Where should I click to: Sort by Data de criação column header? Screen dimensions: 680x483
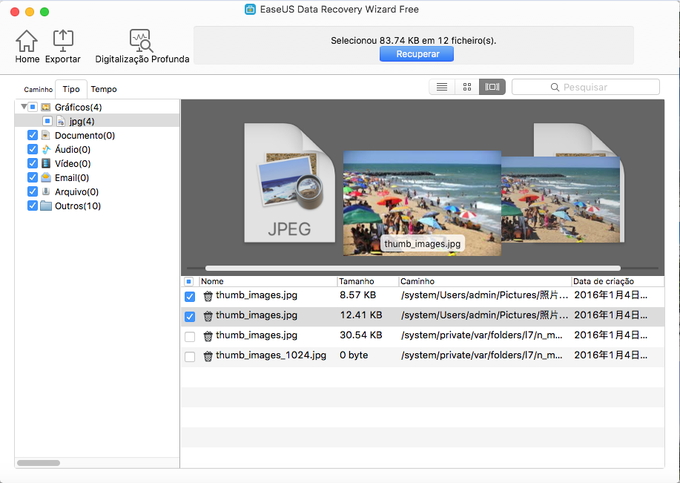click(x=618, y=281)
